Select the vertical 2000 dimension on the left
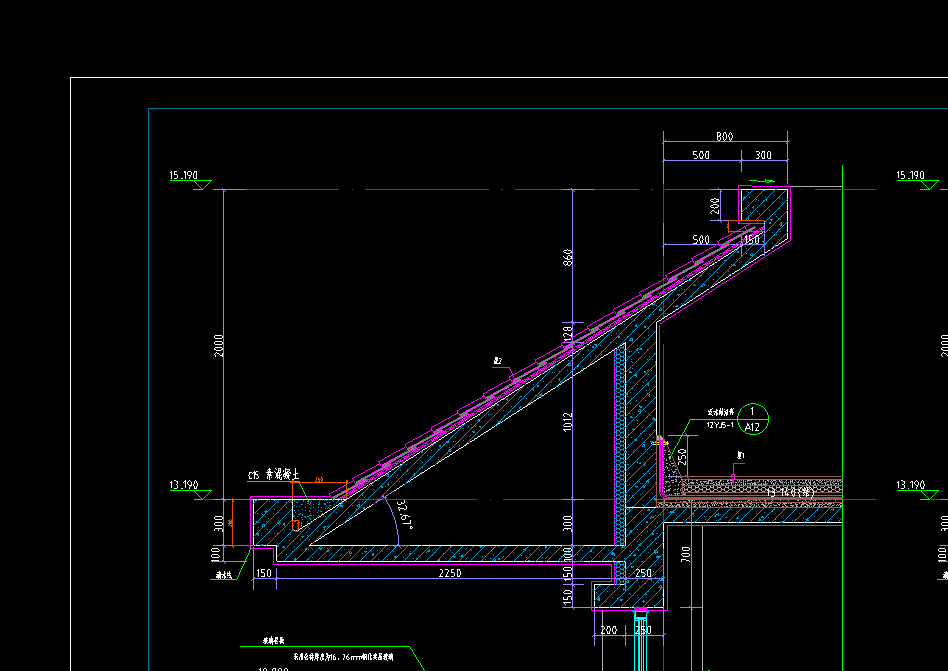The height and width of the screenshot is (671, 948). (219, 345)
